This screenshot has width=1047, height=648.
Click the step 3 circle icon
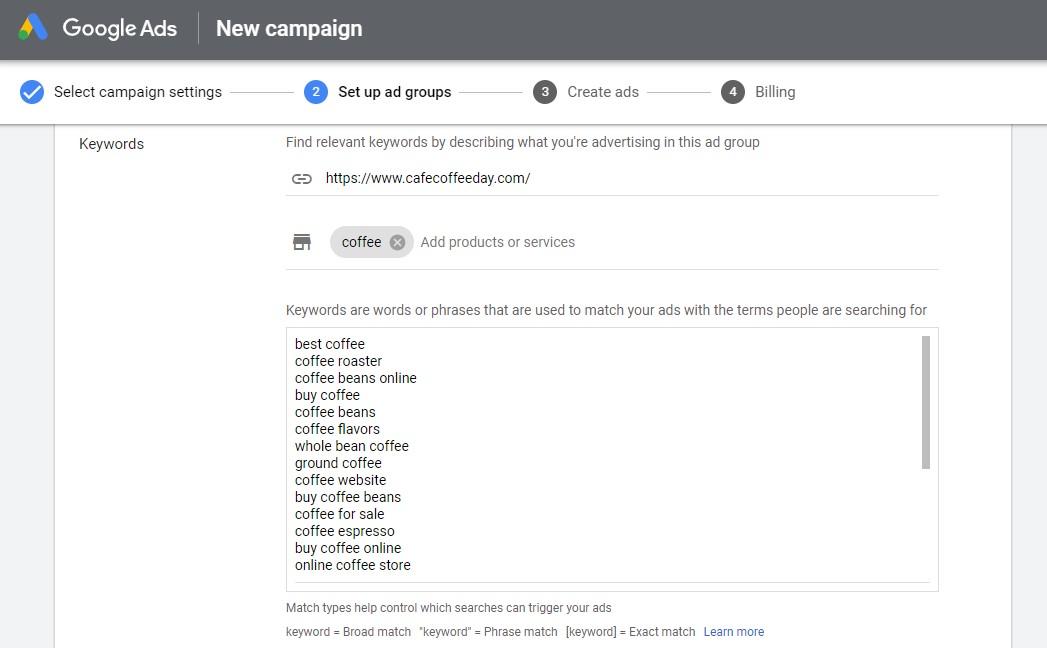click(545, 92)
